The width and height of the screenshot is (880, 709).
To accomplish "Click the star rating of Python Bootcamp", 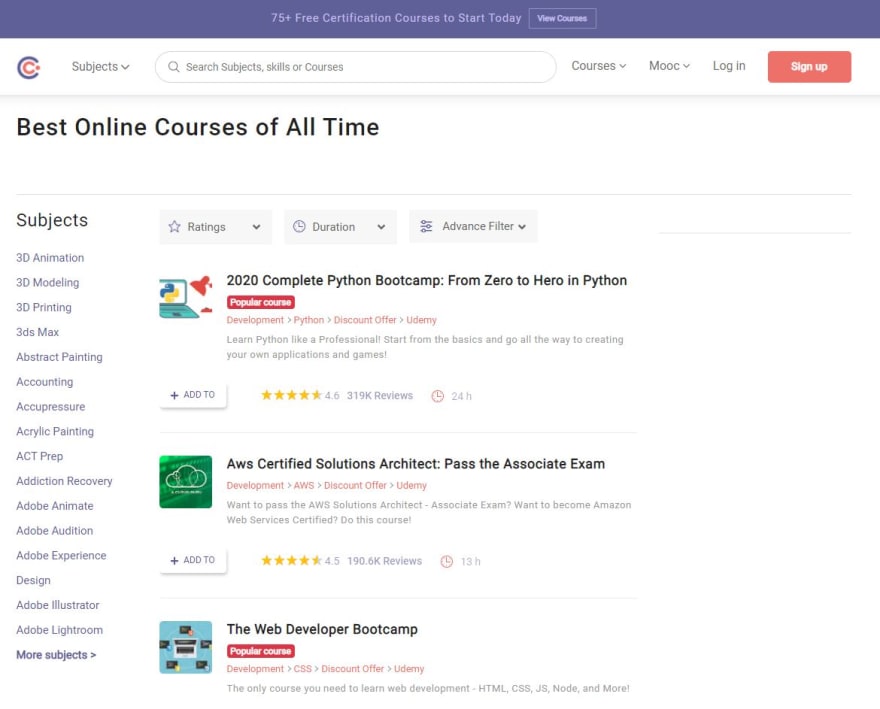I will 291,395.
